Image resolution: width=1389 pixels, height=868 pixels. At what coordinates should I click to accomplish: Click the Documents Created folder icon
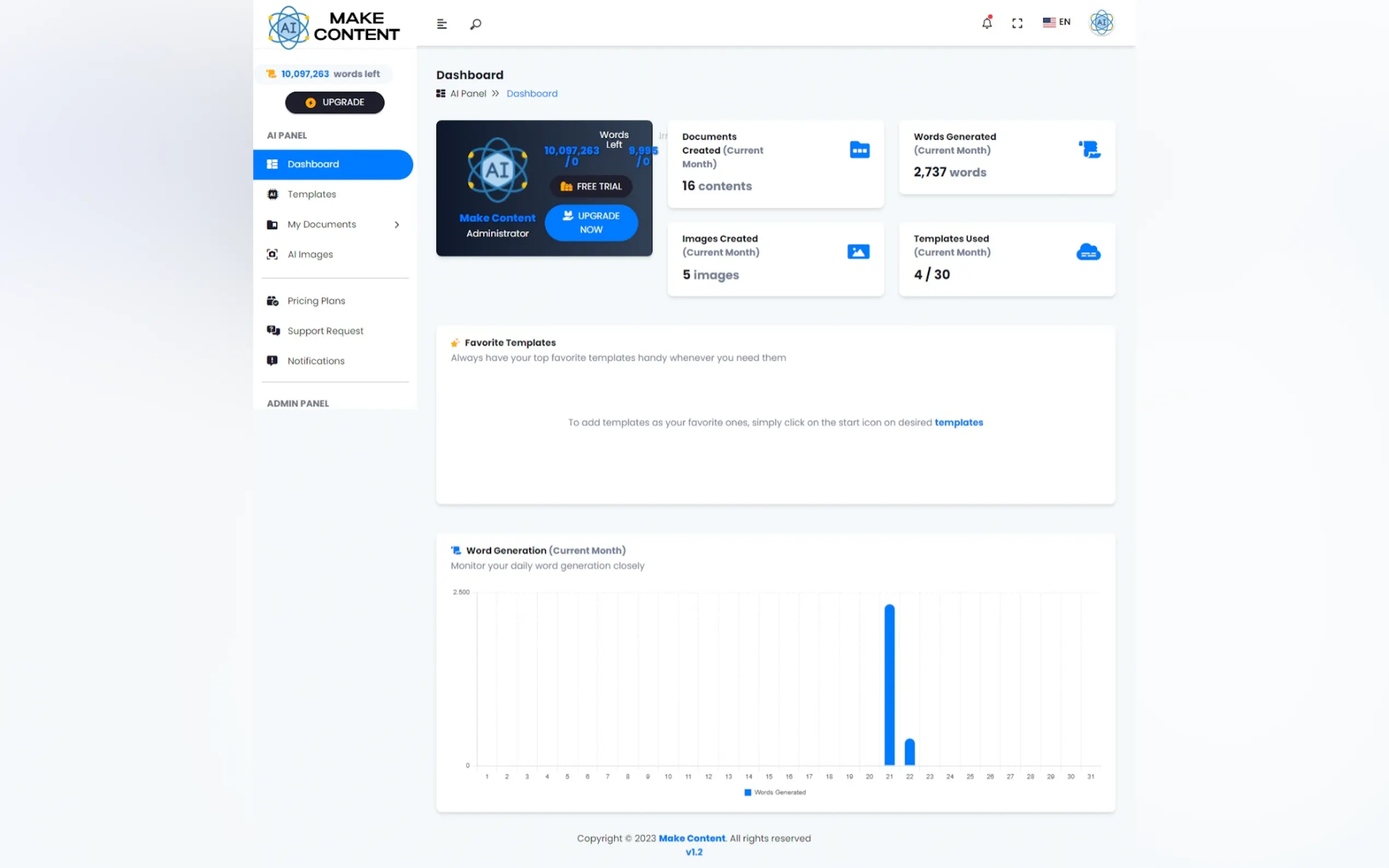tap(859, 150)
